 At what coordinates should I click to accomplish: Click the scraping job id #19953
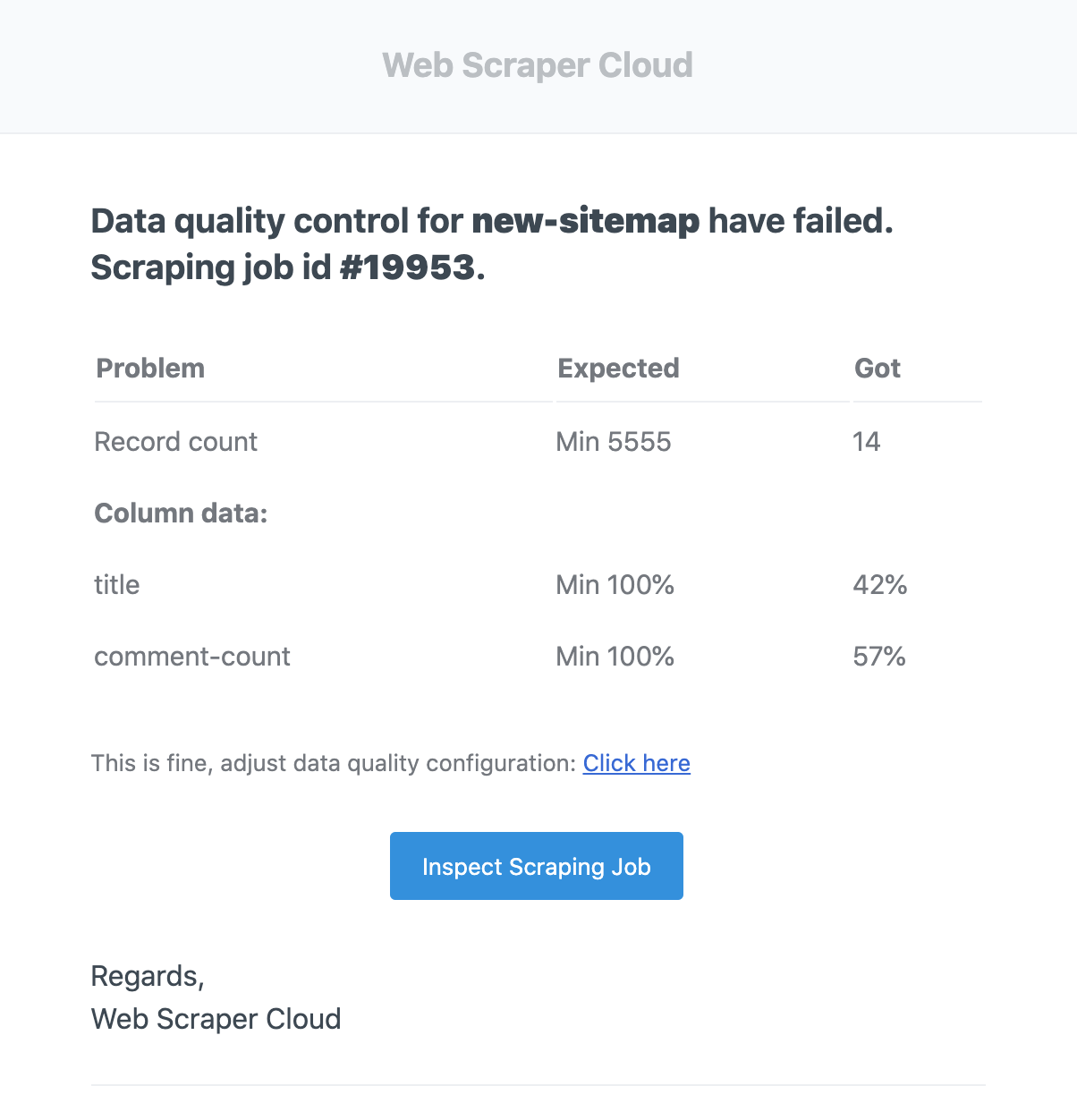tap(407, 267)
